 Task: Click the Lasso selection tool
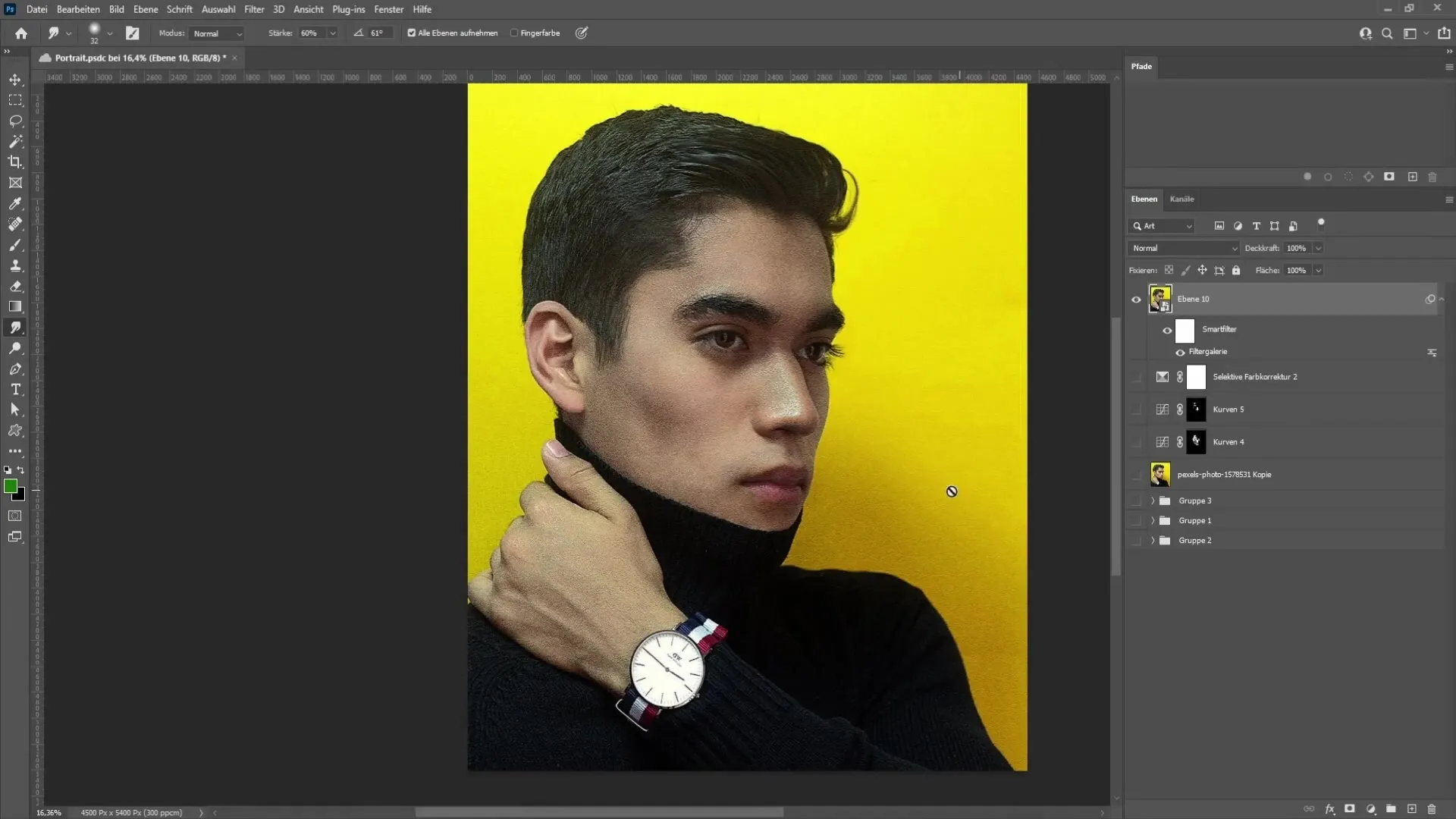point(15,120)
